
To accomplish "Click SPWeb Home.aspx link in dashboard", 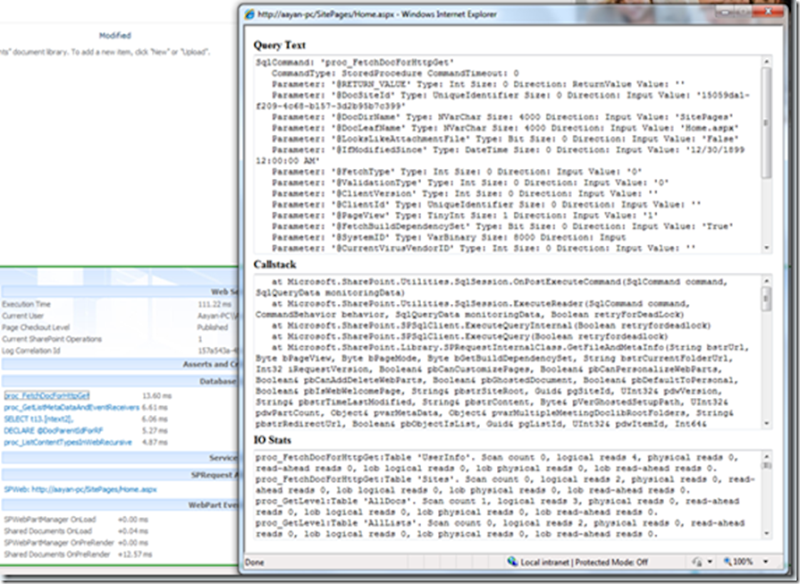I will pos(80,489).
